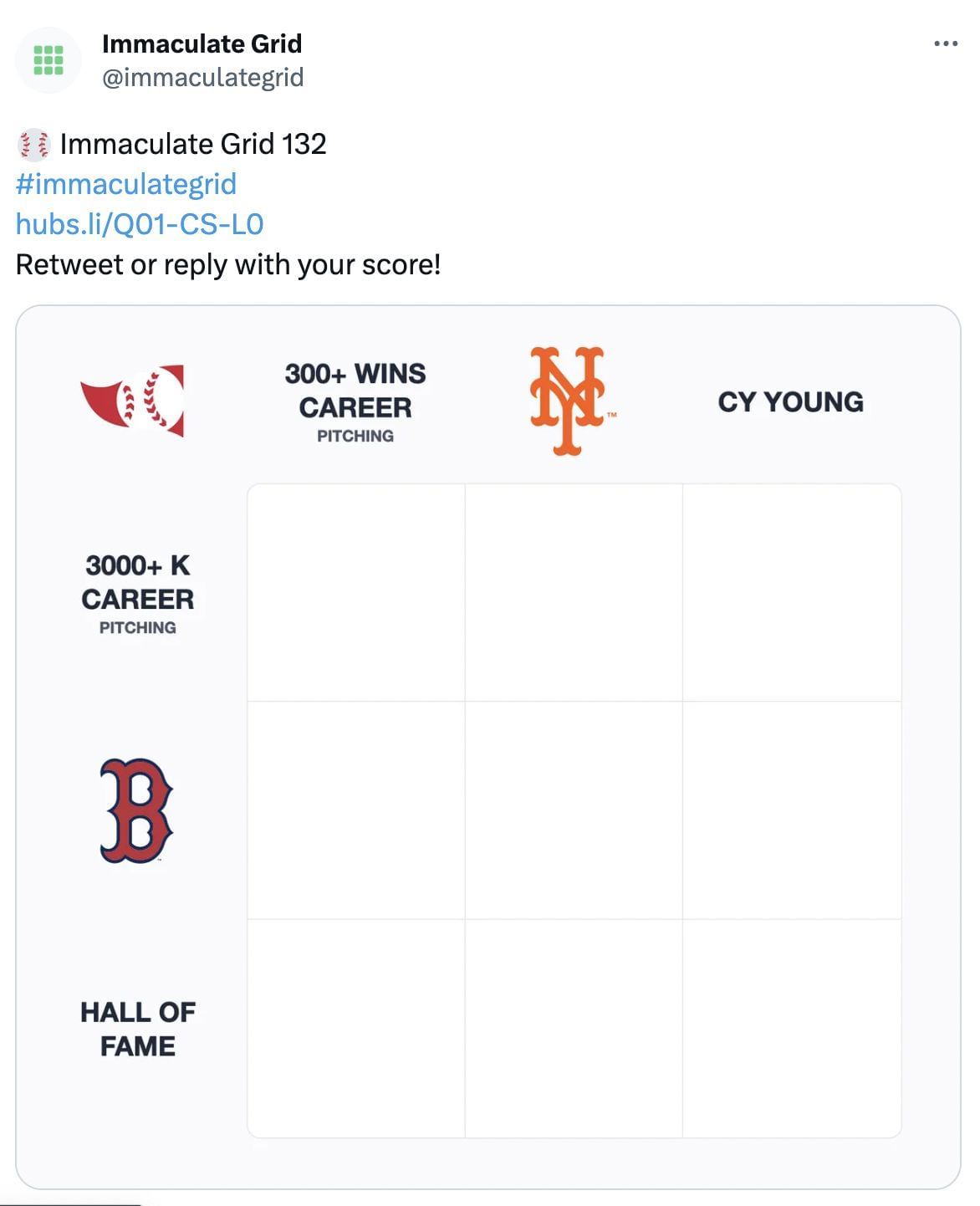Image resolution: width=980 pixels, height=1206 pixels.
Task: Click the 300+ WINS CAREER column header
Action: click(x=355, y=403)
